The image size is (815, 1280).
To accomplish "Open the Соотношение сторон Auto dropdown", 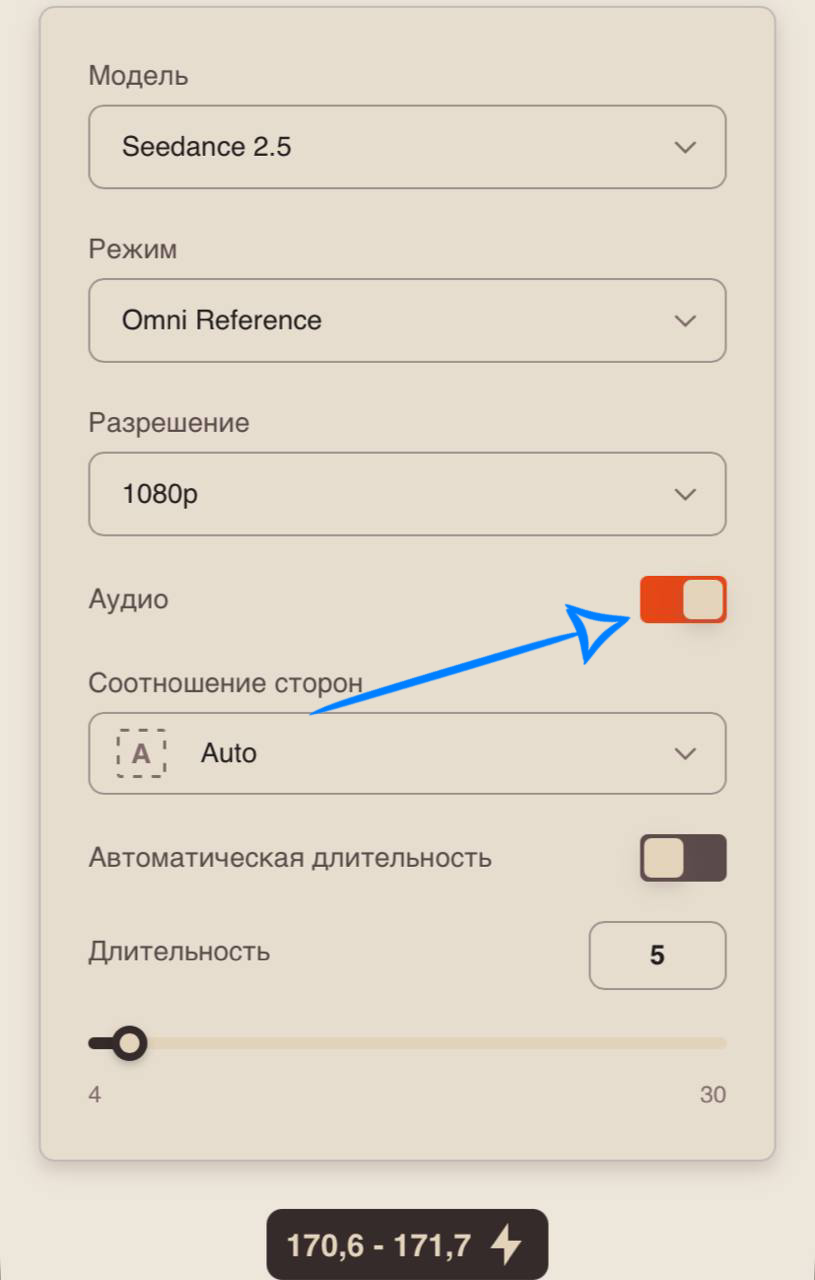I will coord(407,753).
